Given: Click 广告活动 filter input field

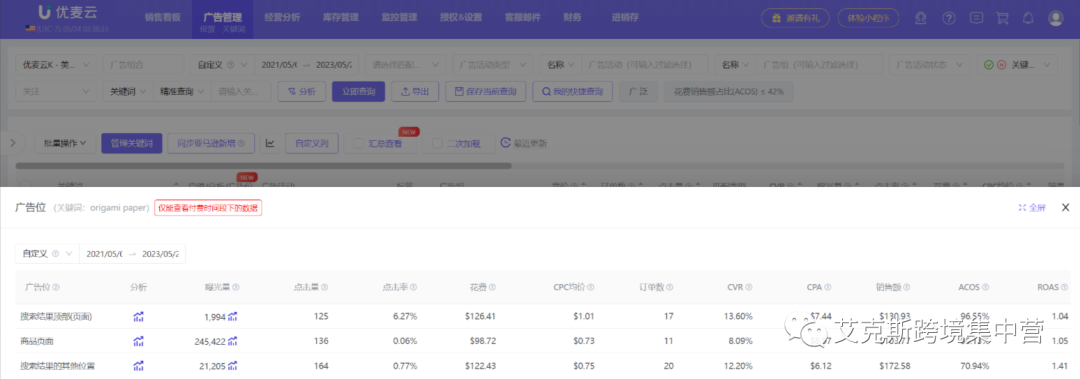Looking at the screenshot, I should [x=645, y=65].
